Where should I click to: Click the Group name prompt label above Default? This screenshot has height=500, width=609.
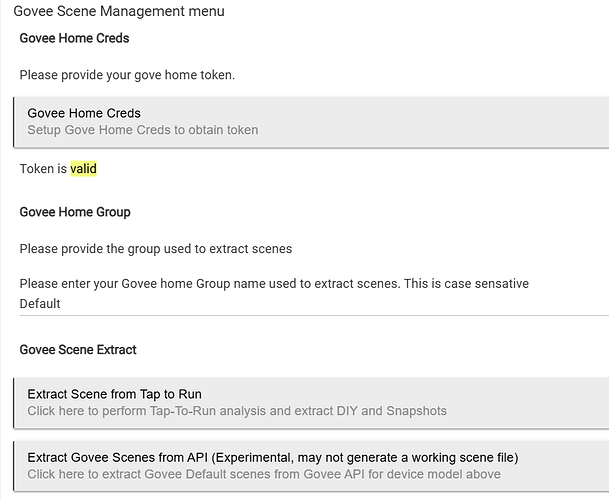coord(274,284)
